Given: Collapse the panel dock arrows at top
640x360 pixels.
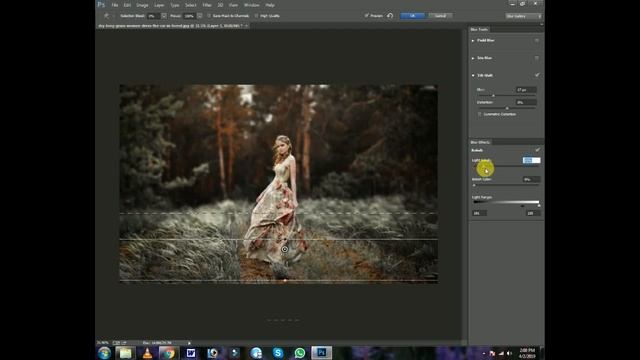Looking at the screenshot, I should click(541, 24).
